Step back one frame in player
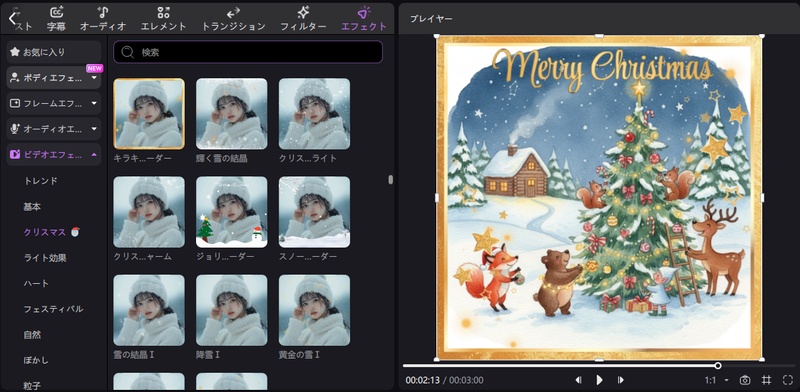The height and width of the screenshot is (392, 800). 579,380
